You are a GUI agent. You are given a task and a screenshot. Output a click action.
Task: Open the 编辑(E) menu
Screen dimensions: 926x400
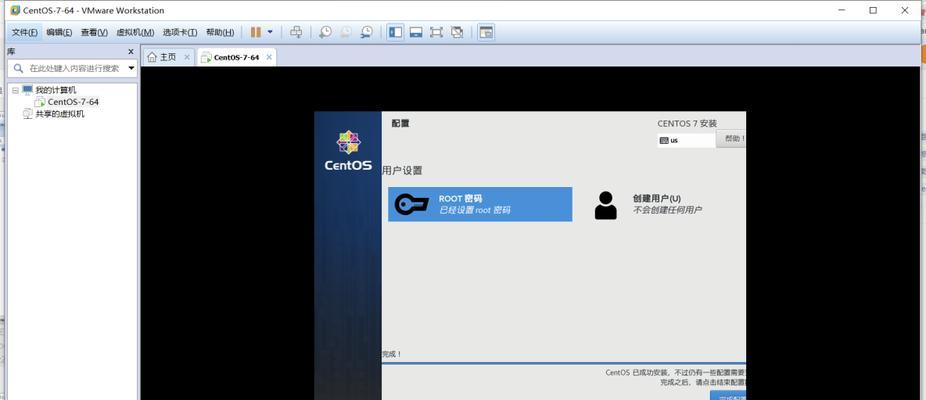tap(59, 32)
